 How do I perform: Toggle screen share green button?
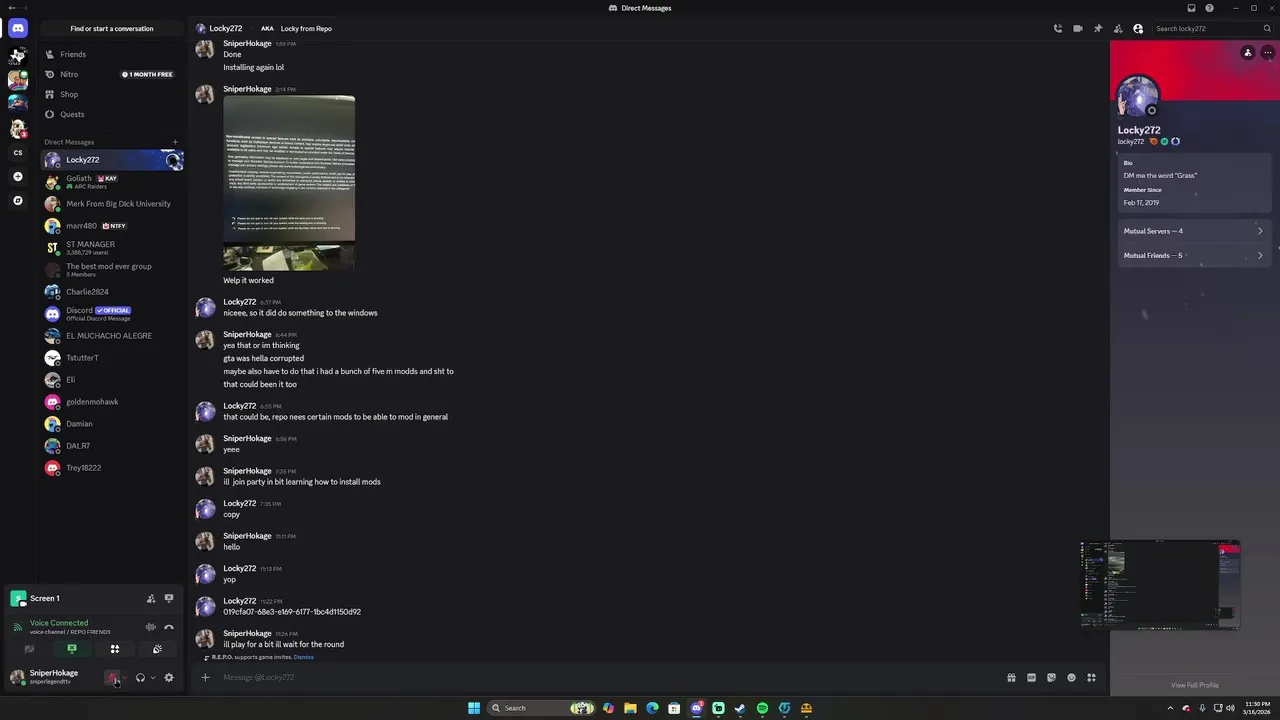tap(72, 649)
